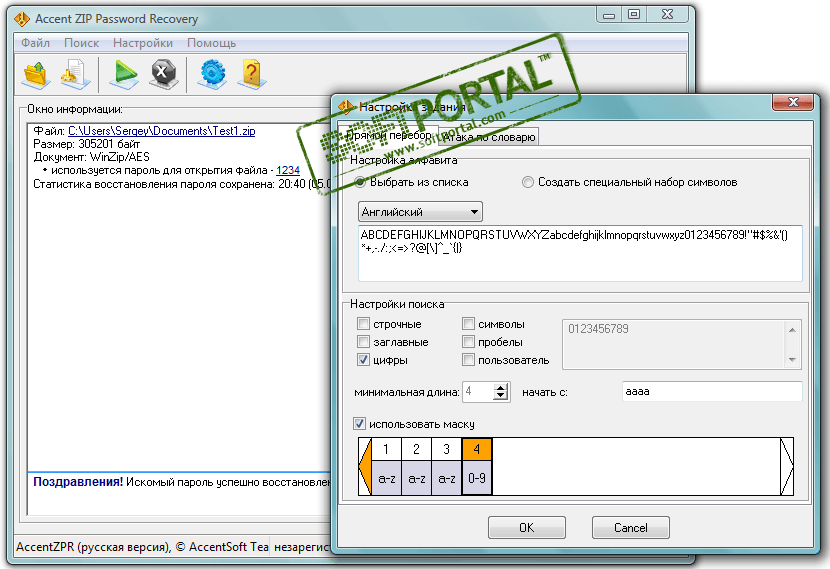Click the open file folder toolbar icon
The image size is (830, 569).
[x=36, y=74]
